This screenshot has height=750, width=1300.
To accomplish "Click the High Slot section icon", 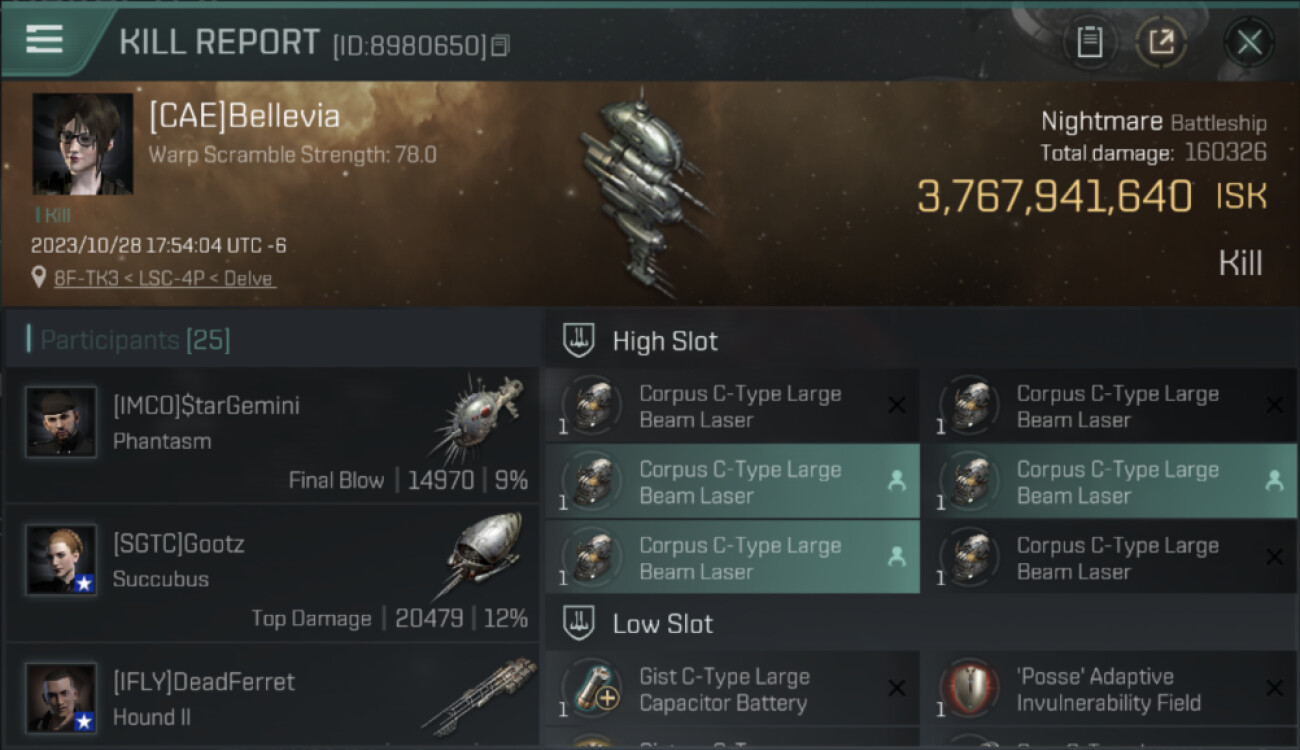I will click(x=580, y=341).
